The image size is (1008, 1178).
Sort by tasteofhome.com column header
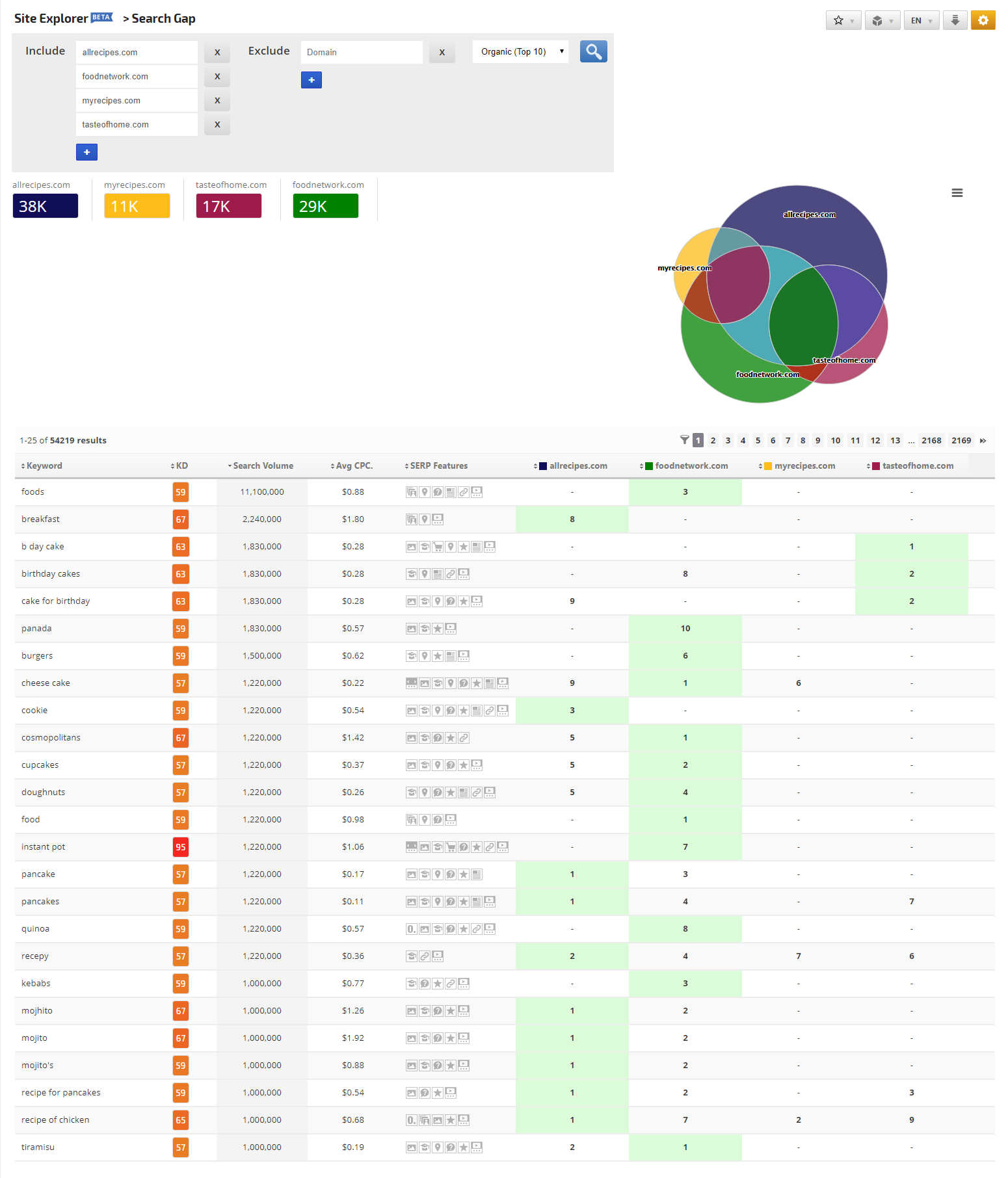coord(910,466)
